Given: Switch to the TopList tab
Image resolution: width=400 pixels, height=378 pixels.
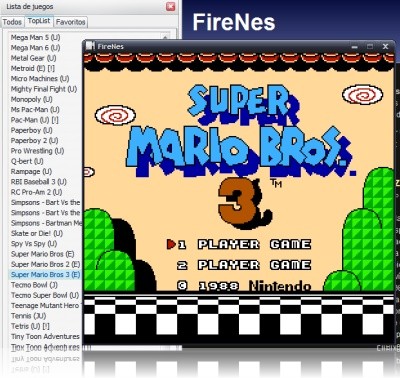Looking at the screenshot, I should [x=39, y=21].
